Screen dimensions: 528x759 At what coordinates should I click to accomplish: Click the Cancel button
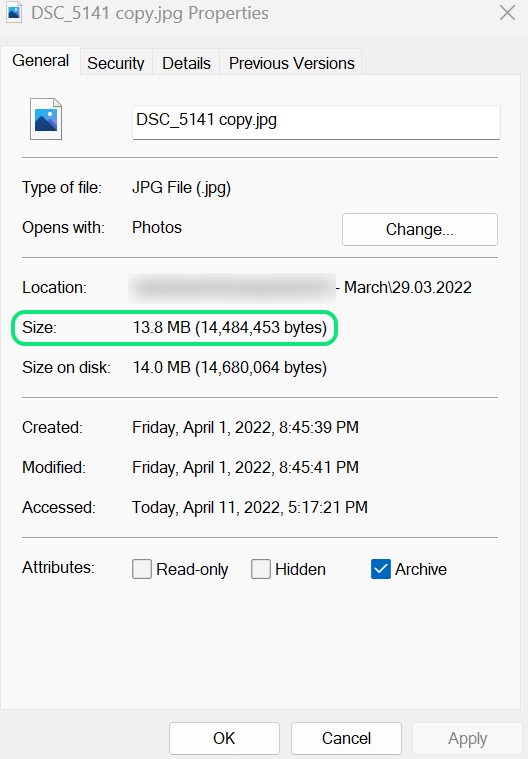pos(346,738)
